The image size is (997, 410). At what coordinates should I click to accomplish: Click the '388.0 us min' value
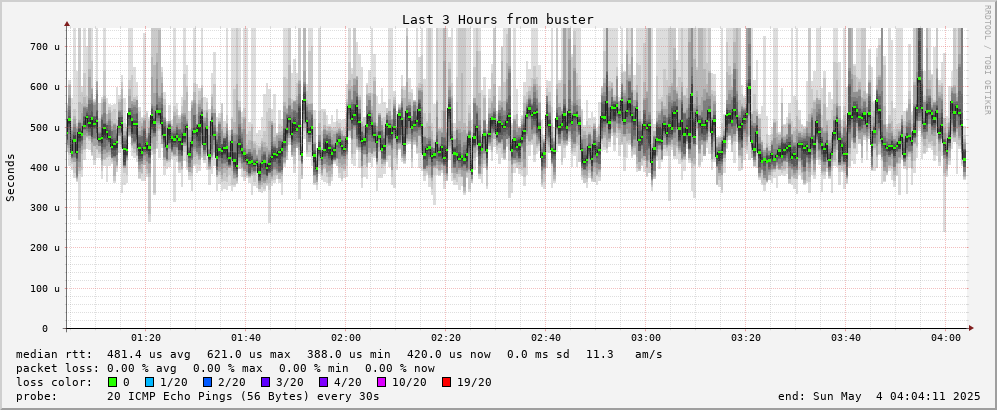(348, 354)
